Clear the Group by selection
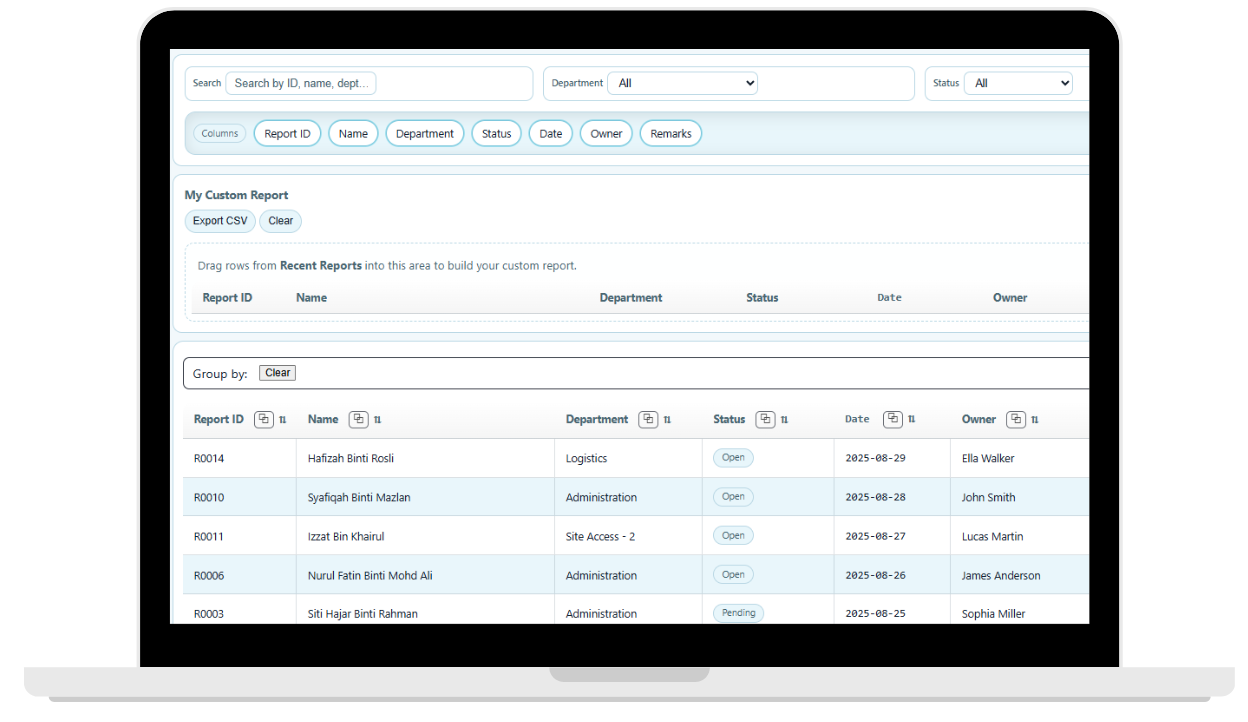 (x=277, y=372)
